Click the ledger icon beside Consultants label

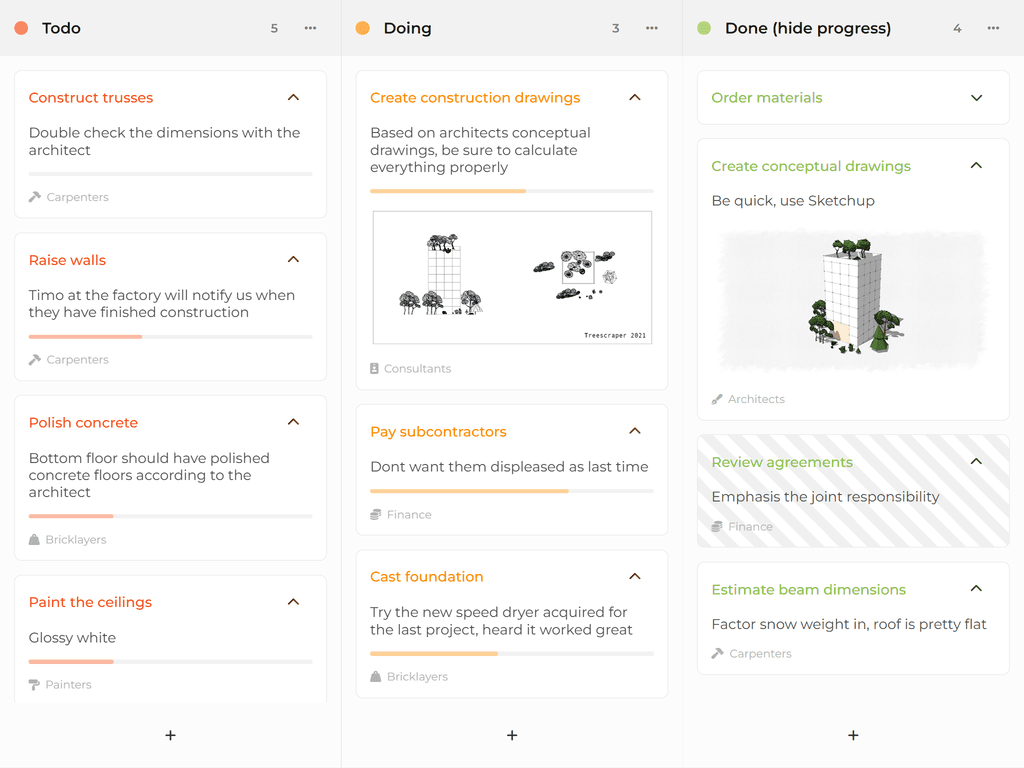(x=374, y=368)
